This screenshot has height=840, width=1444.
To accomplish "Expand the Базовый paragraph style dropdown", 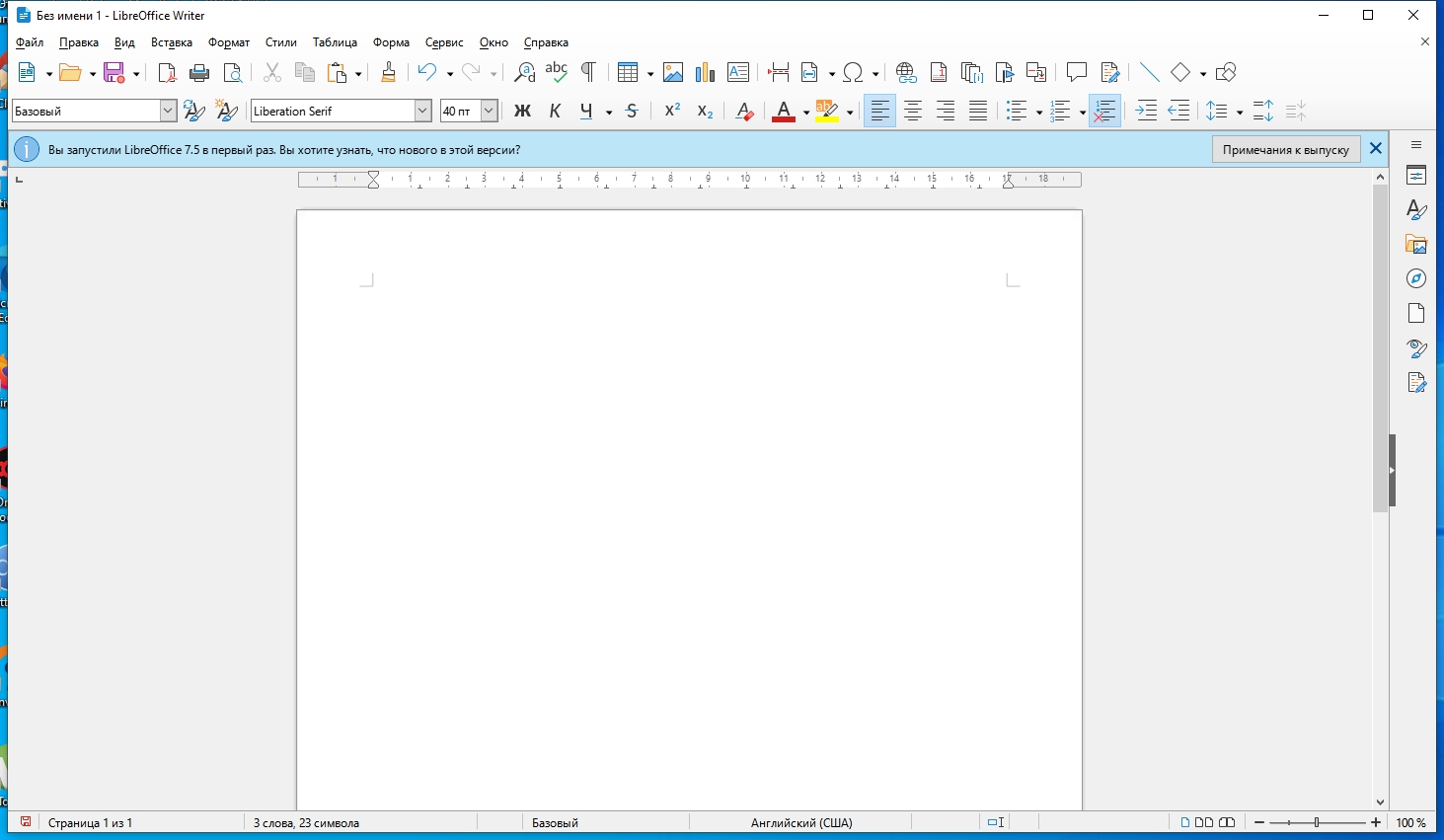I will coord(168,112).
